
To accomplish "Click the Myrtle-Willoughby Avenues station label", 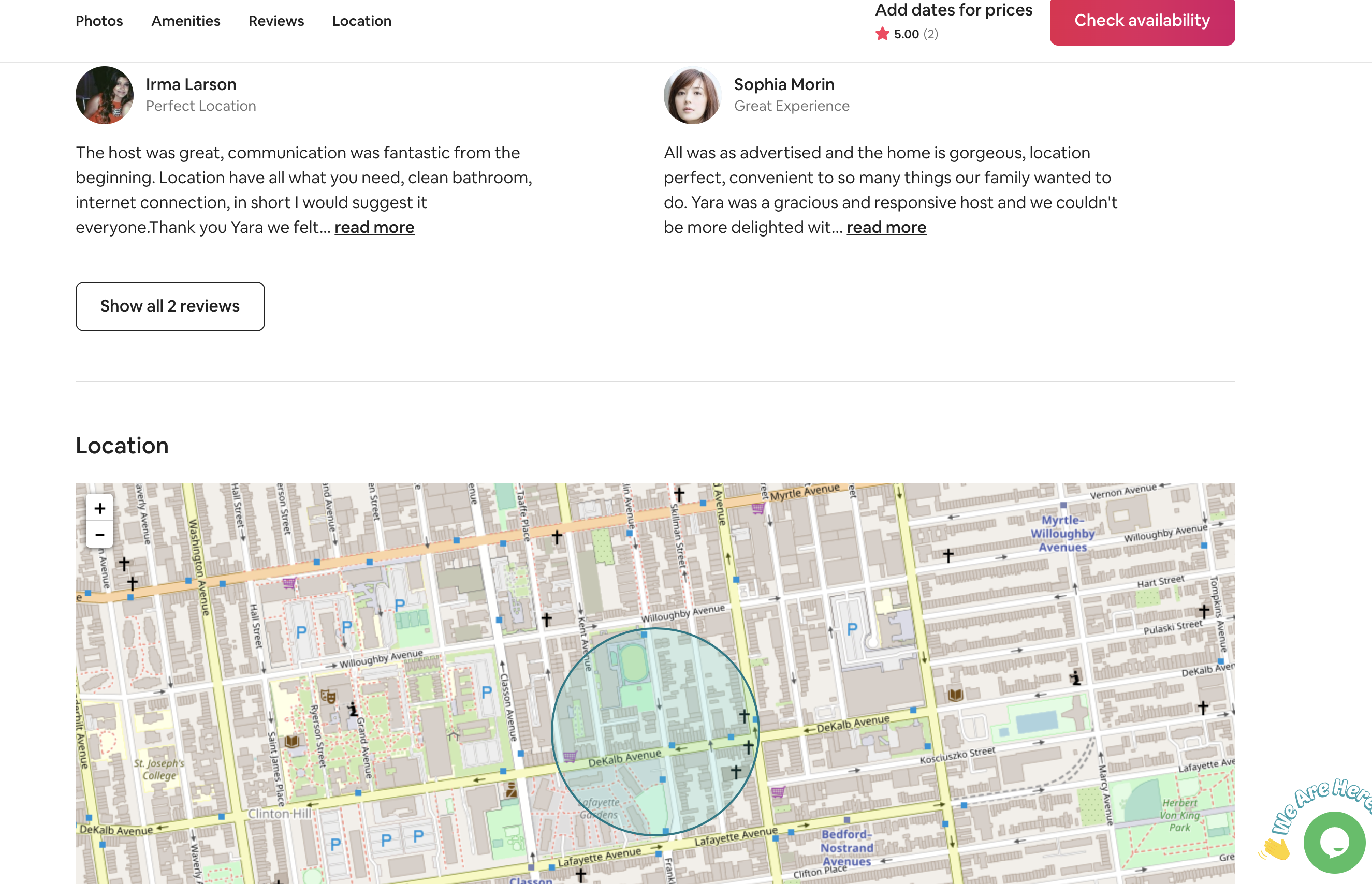I will [1062, 533].
